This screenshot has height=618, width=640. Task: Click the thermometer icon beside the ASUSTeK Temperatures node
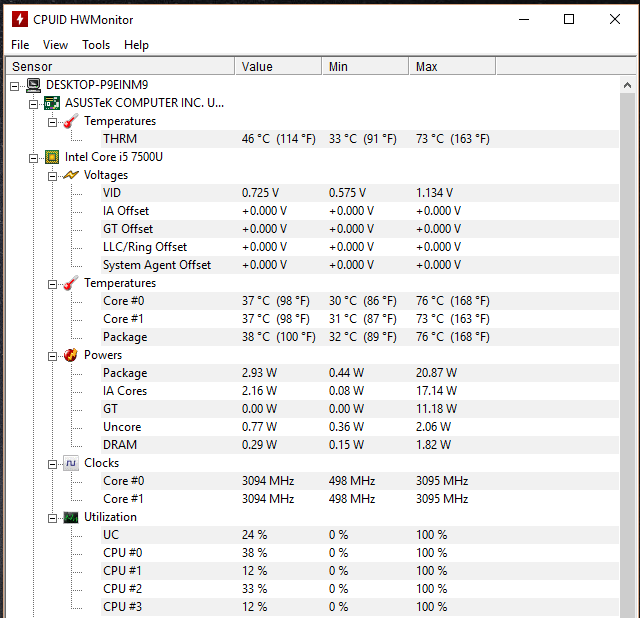(x=71, y=121)
